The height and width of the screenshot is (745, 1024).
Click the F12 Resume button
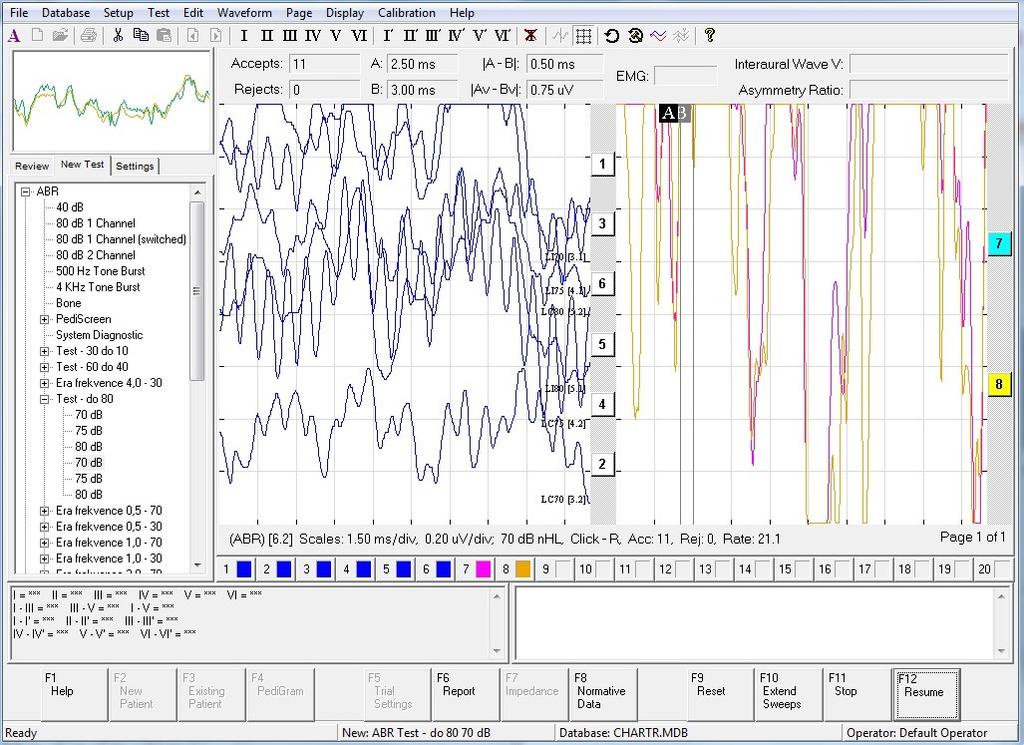click(926, 695)
